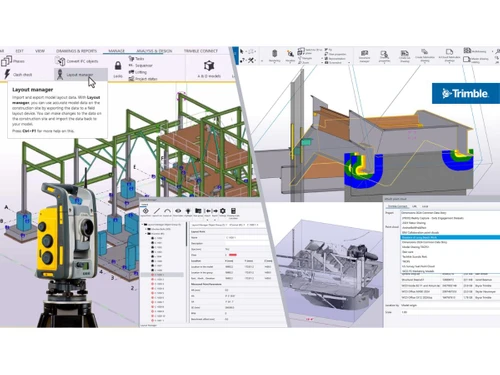Screen dimensions: 500x375
Task: Open DRAWINGS & REPORTS ribbon tab
Action: pyautogui.click(x=76, y=51)
